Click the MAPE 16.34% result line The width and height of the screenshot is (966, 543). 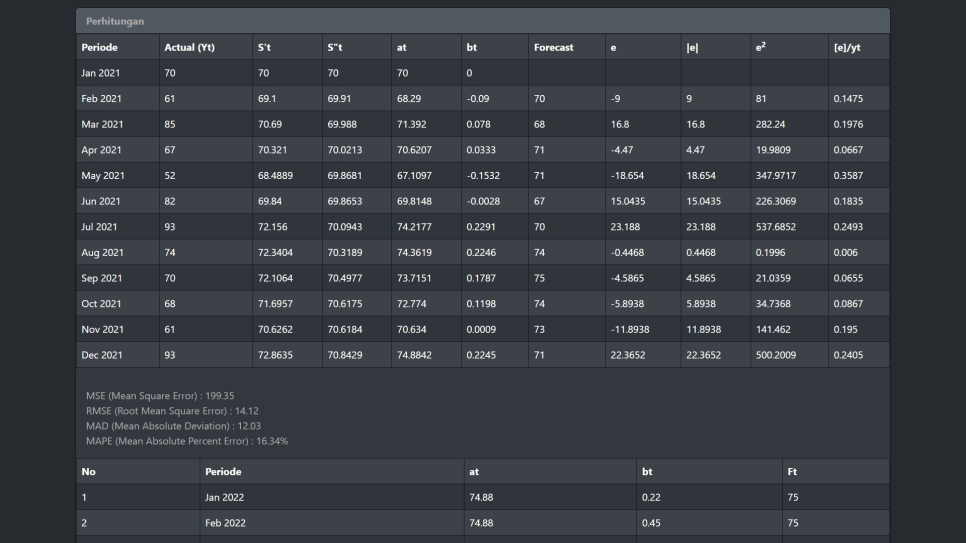tap(187, 441)
